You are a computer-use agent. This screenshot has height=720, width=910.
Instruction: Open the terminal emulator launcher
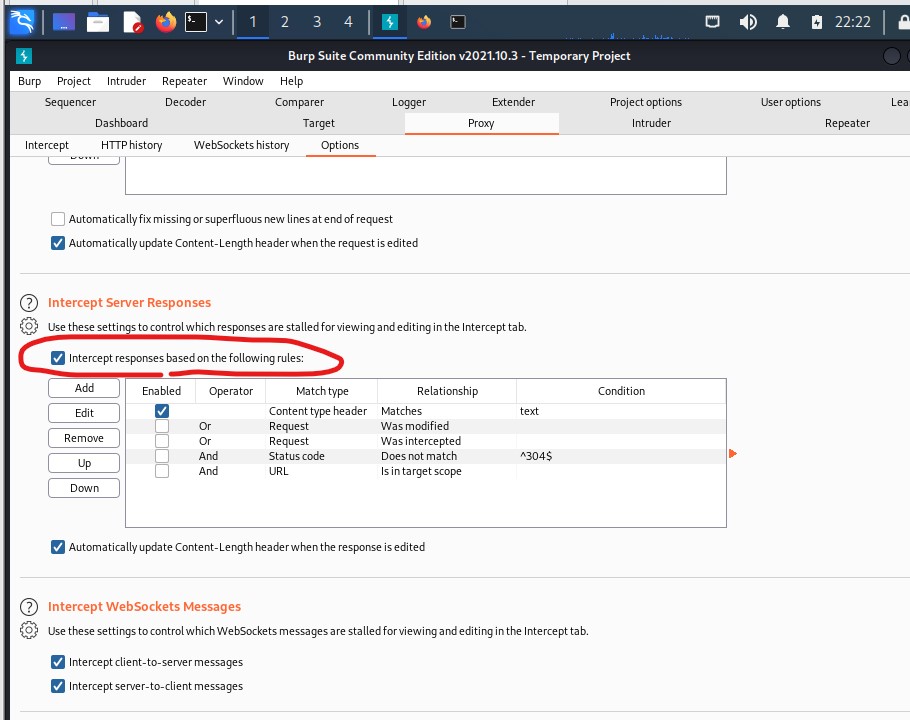pyautogui.click(x=196, y=22)
